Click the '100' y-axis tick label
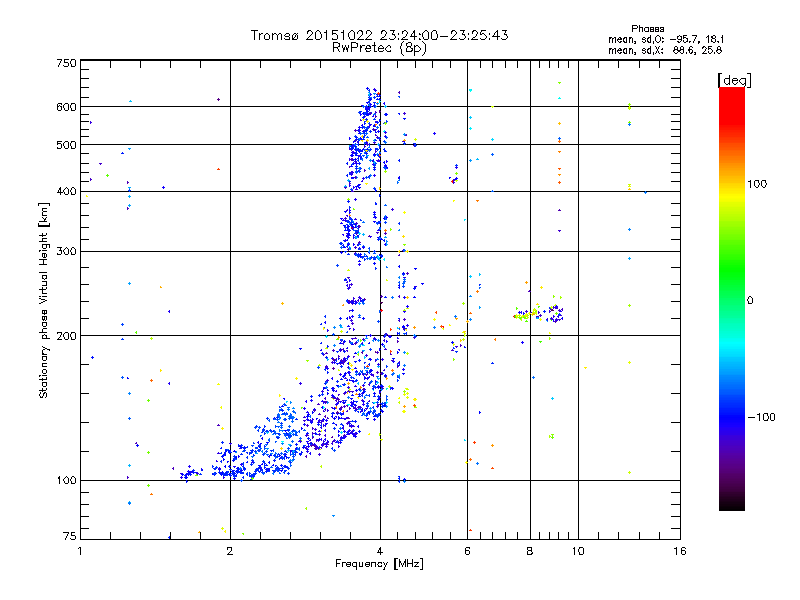 click(66, 480)
